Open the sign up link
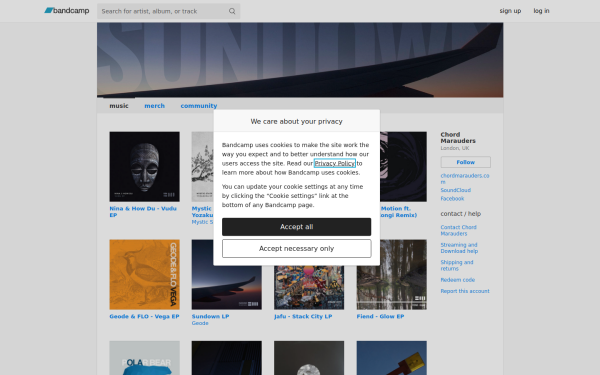The width and height of the screenshot is (600, 375). pos(510,11)
